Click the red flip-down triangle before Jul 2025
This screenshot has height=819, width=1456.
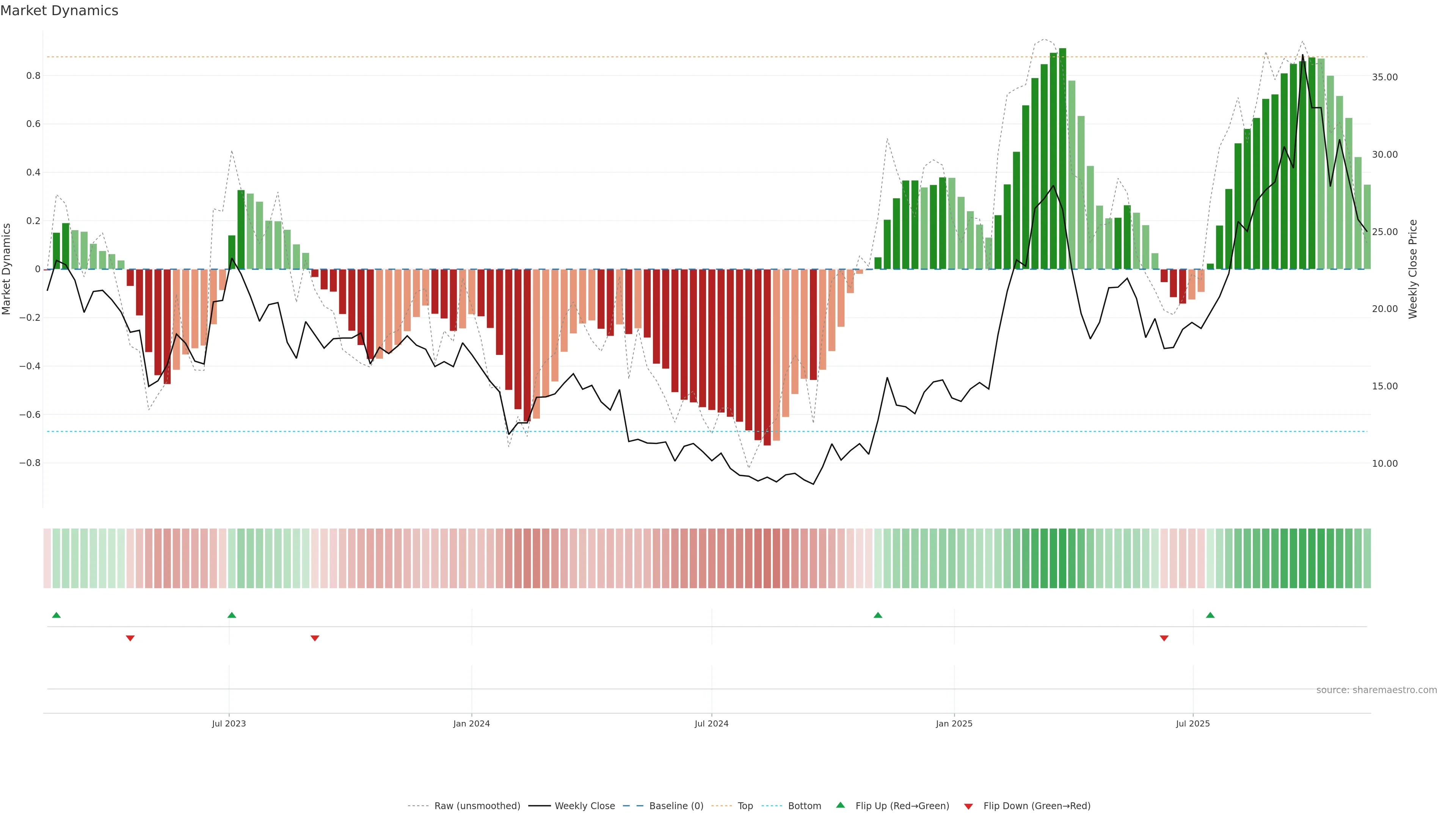click(x=1164, y=638)
